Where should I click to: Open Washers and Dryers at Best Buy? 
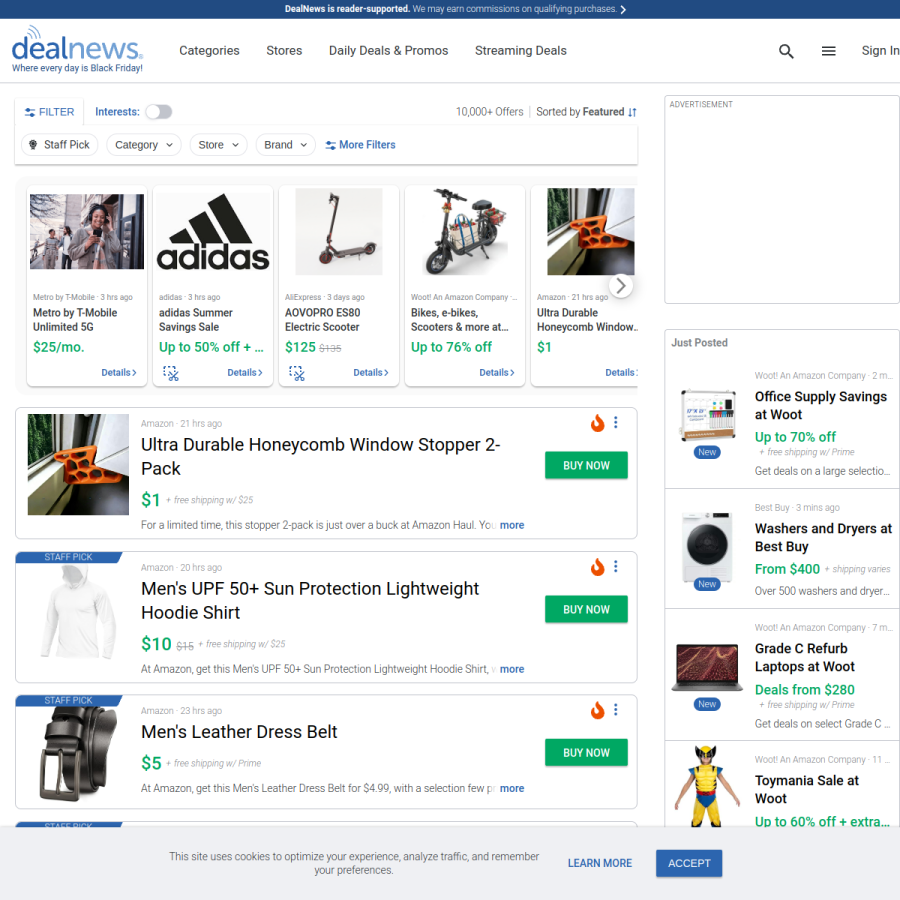click(823, 538)
